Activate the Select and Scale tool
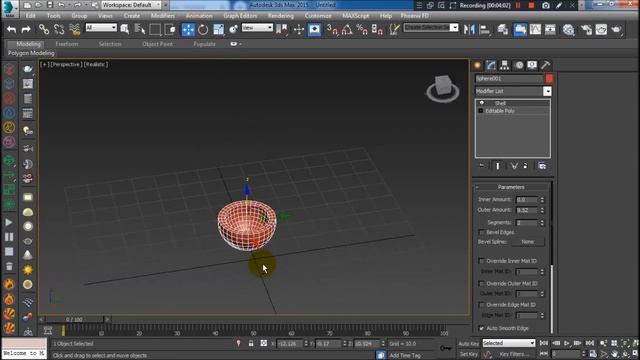The width and height of the screenshot is (640, 360). tap(218, 29)
